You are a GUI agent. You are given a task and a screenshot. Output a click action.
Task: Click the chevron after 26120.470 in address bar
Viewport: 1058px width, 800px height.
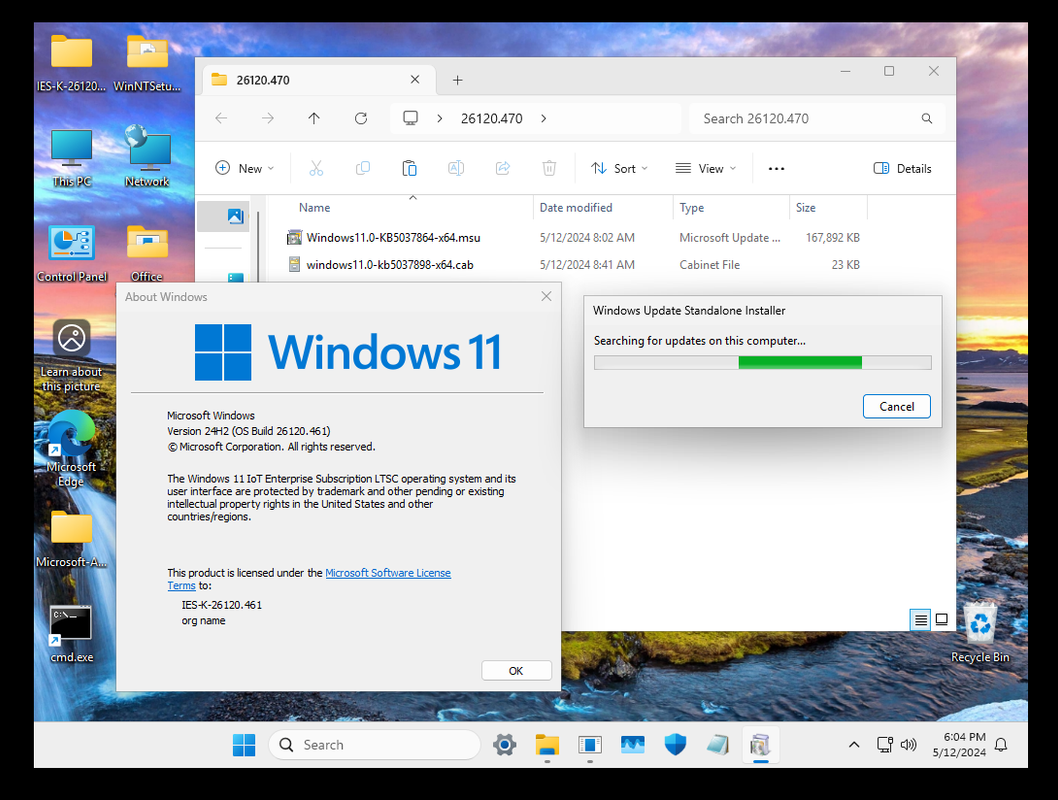(544, 119)
